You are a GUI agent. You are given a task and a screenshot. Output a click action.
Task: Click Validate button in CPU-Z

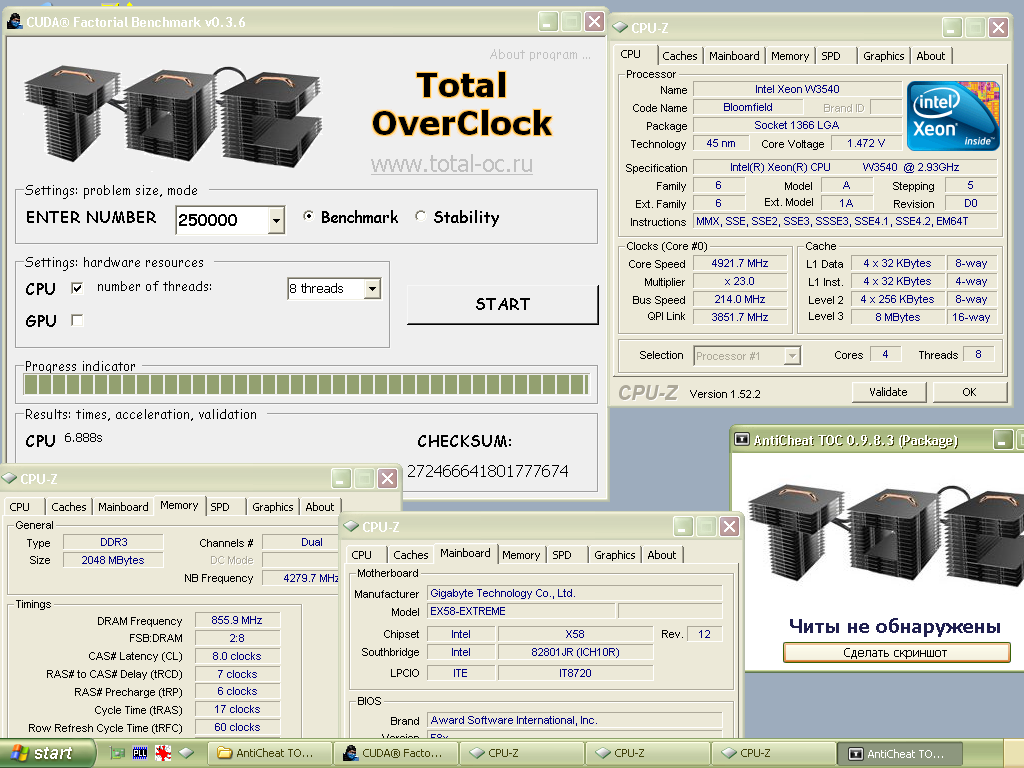point(888,392)
